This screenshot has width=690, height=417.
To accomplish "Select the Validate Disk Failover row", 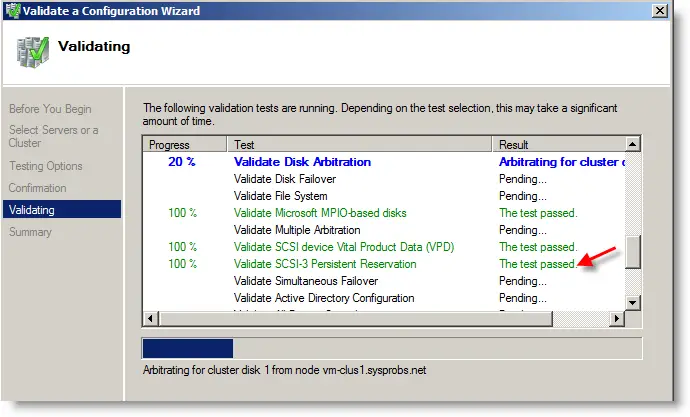I will (384, 179).
